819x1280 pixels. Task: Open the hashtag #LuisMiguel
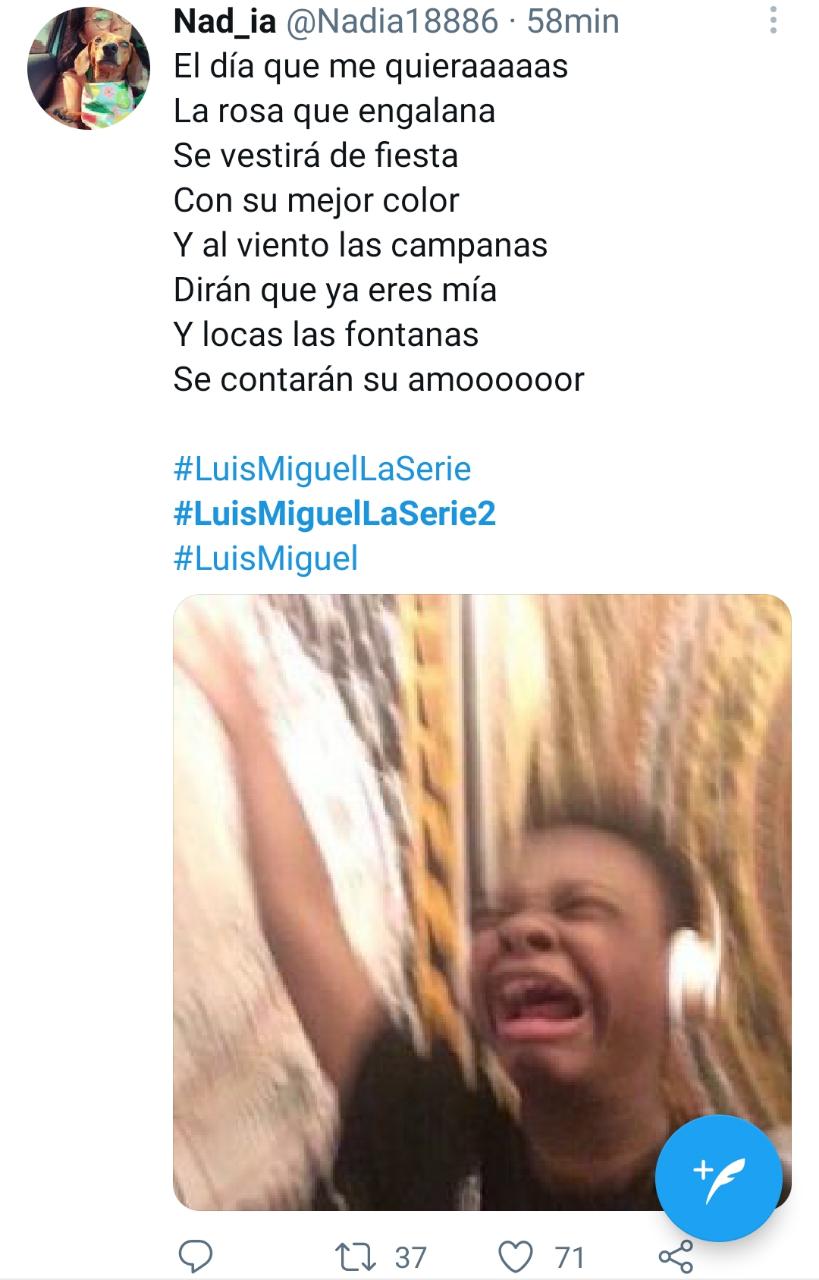pyautogui.click(x=265, y=558)
